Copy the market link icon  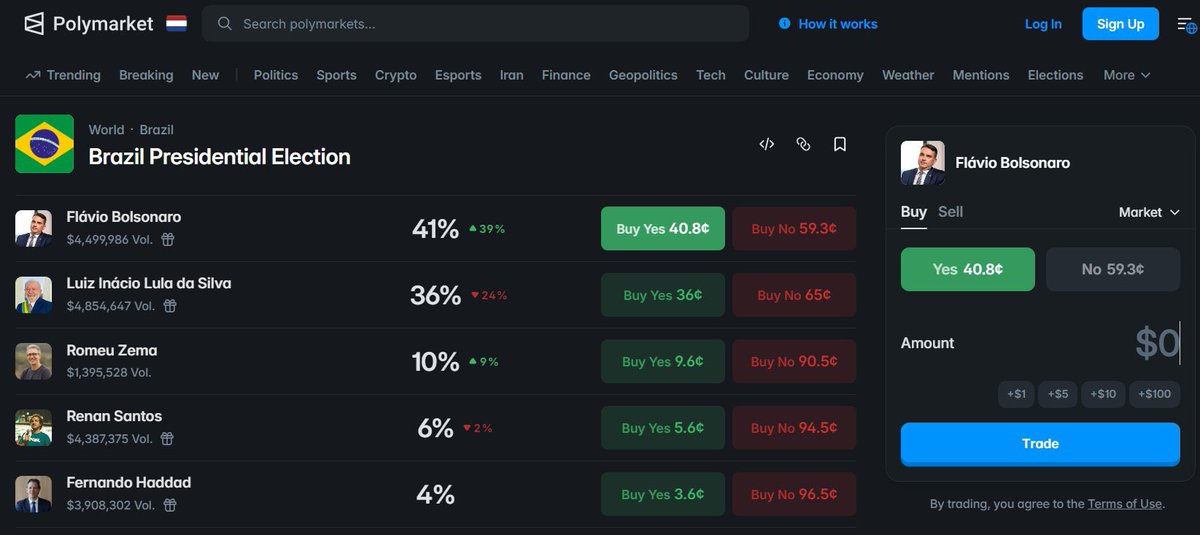(803, 144)
